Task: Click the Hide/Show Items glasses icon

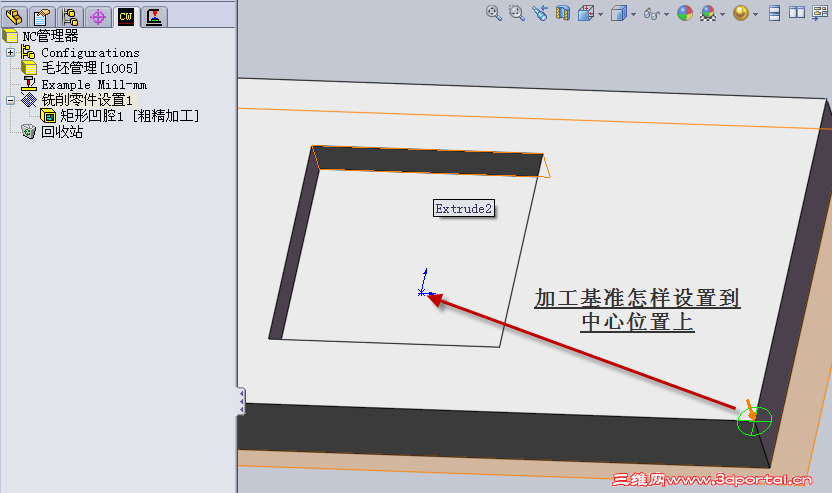Action: (x=651, y=13)
